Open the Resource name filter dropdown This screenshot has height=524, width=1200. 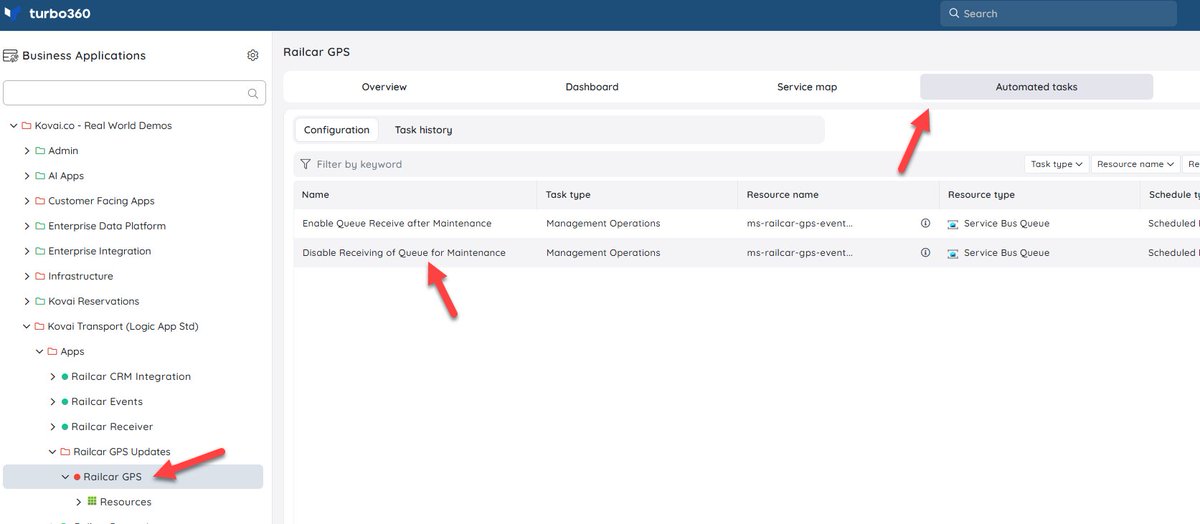coord(1135,164)
